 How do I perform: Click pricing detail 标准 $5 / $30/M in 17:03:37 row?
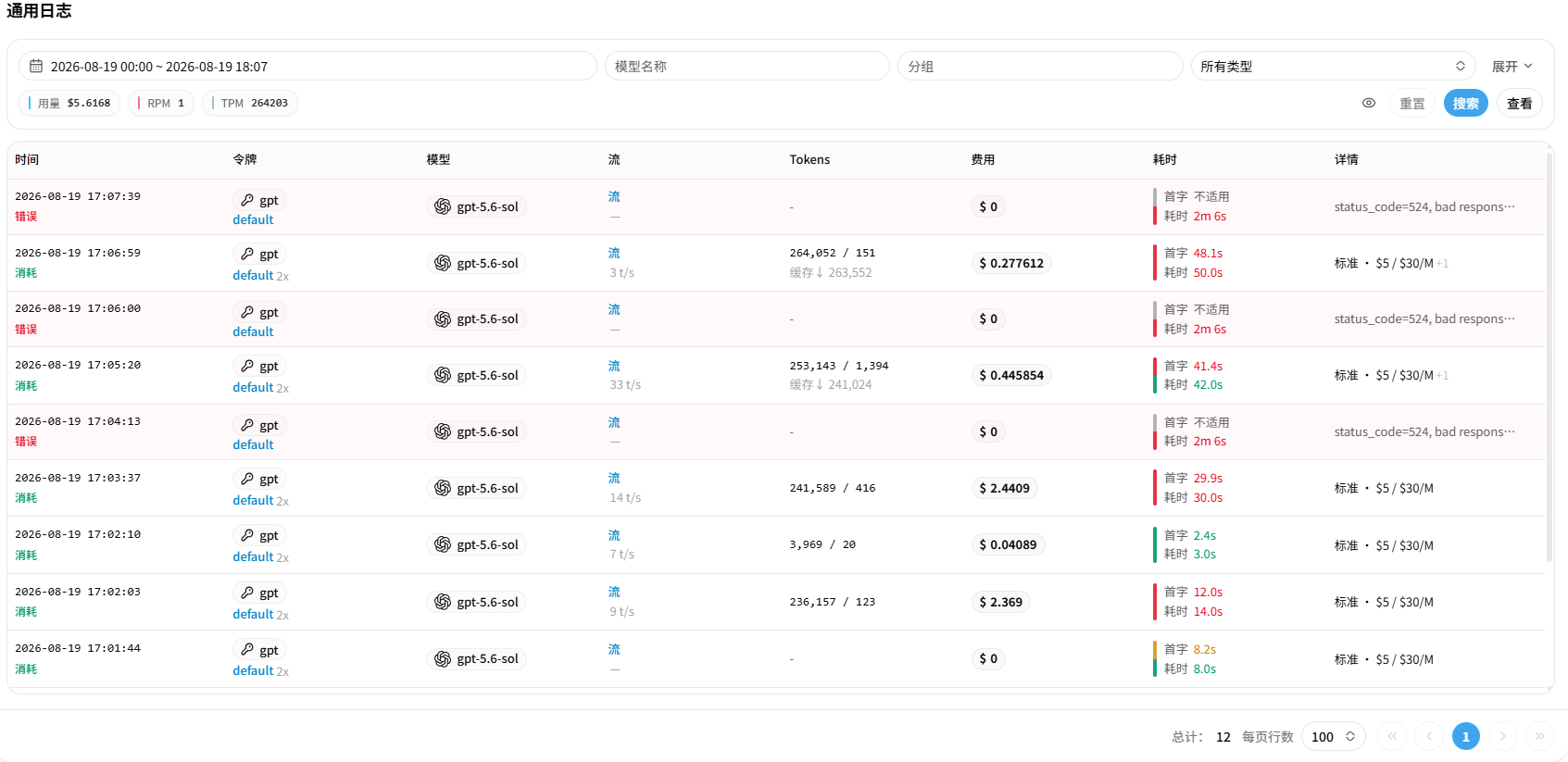(1384, 488)
